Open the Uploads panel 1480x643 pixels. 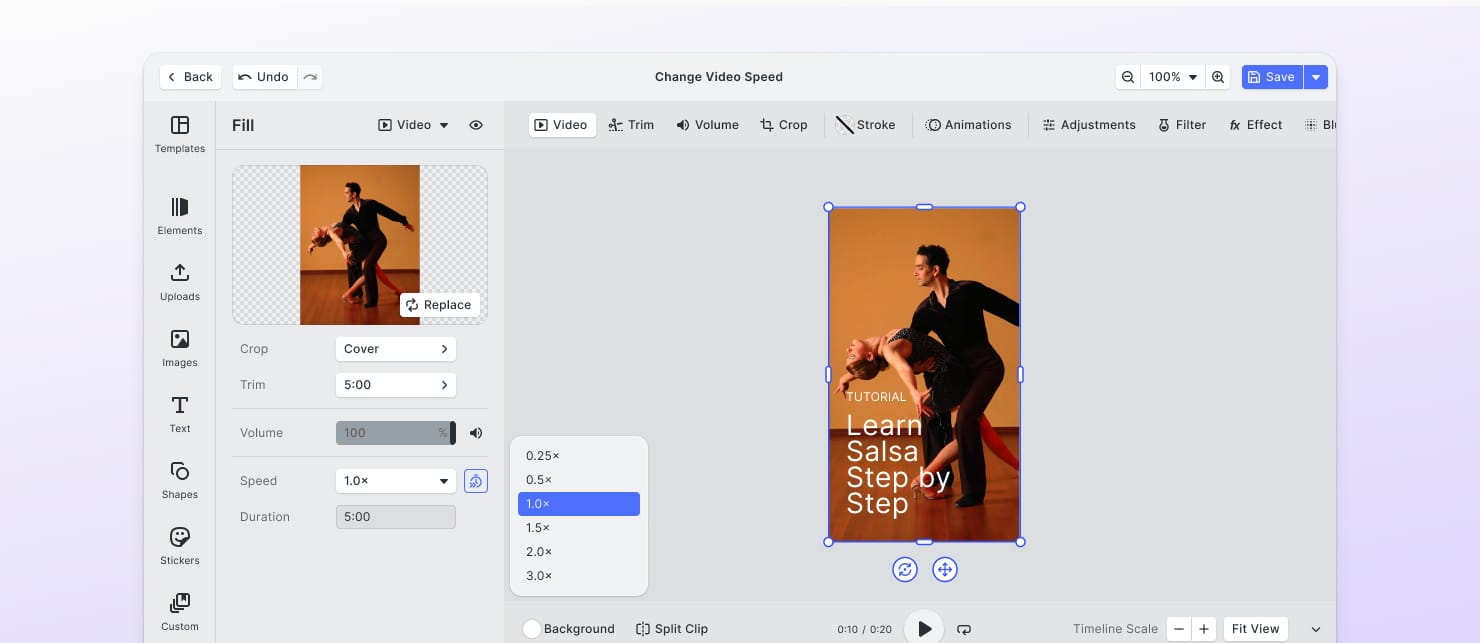(180, 282)
